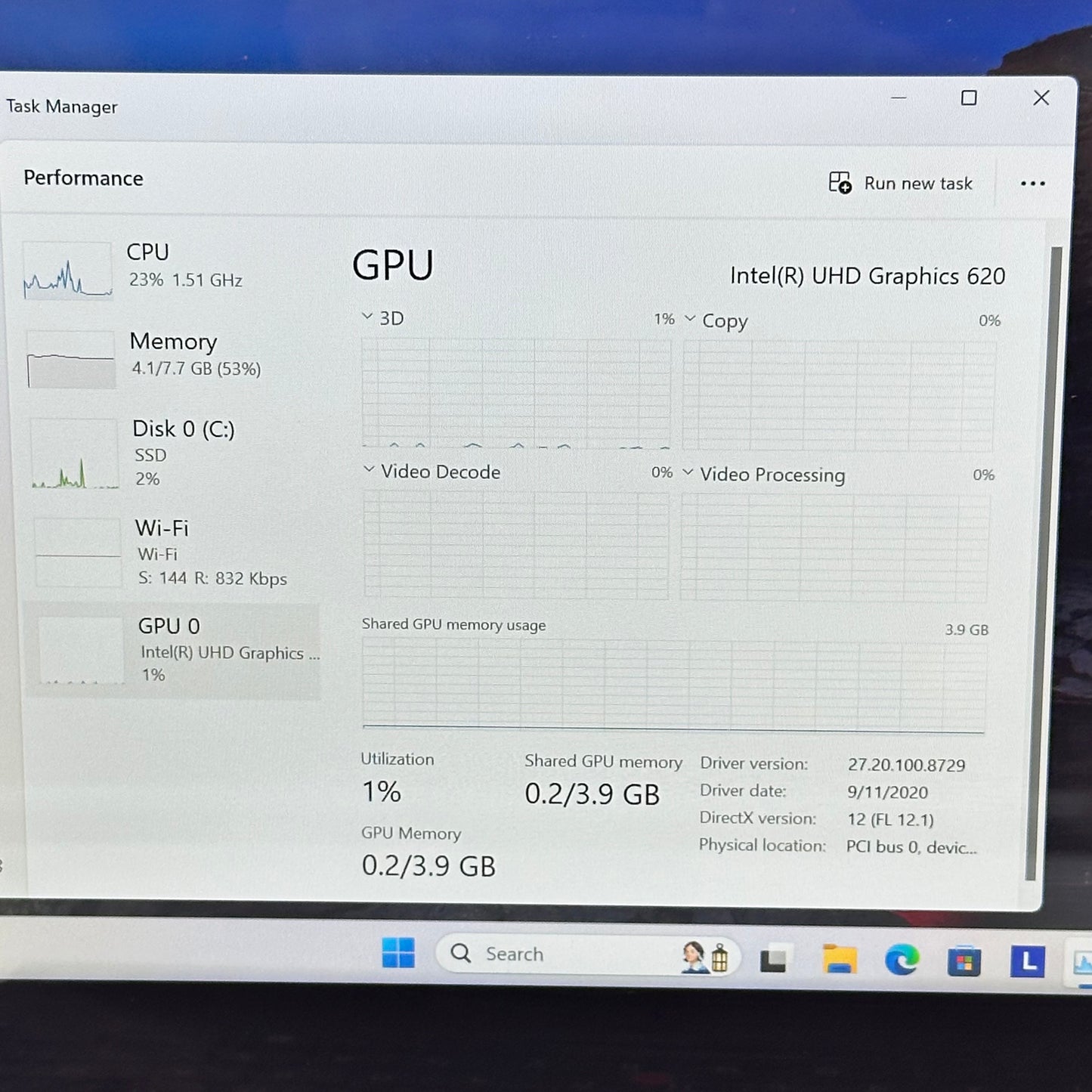Open the three-dot more options menu
The width and height of the screenshot is (1092, 1092).
coord(1032,184)
